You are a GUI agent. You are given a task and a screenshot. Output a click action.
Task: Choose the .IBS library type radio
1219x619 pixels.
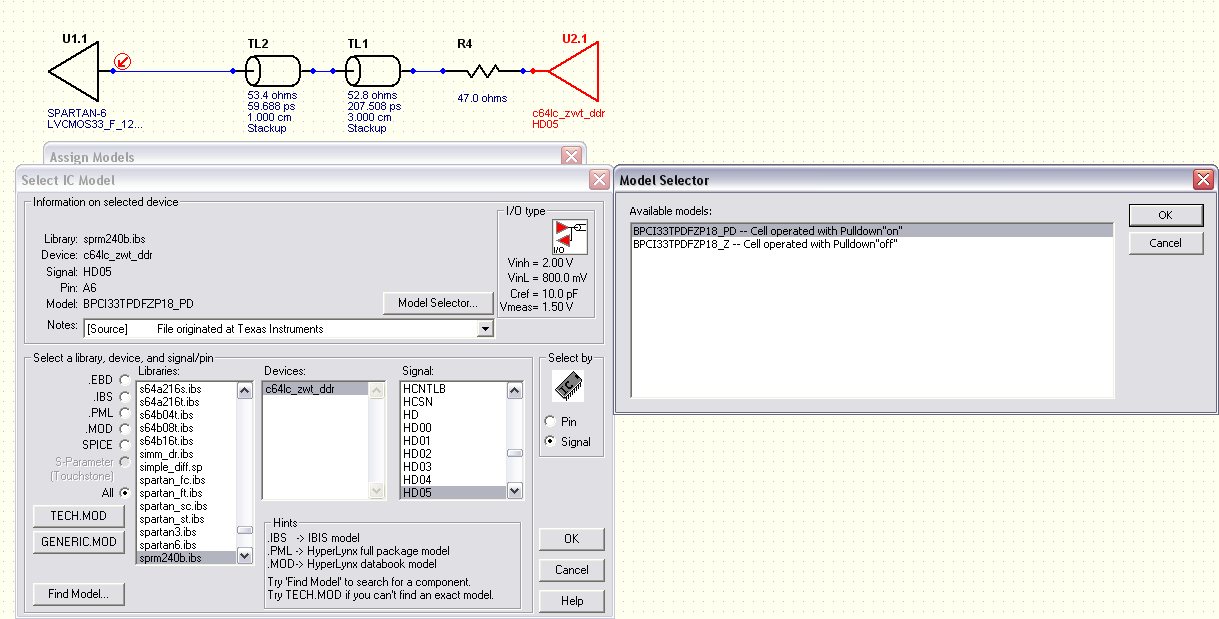coord(124,396)
